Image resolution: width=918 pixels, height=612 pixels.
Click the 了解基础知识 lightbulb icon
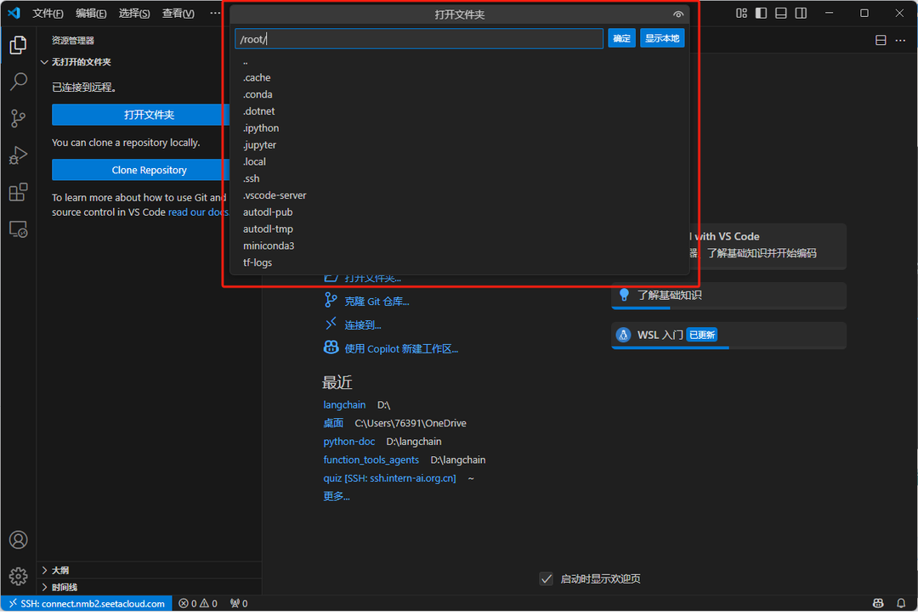624,295
